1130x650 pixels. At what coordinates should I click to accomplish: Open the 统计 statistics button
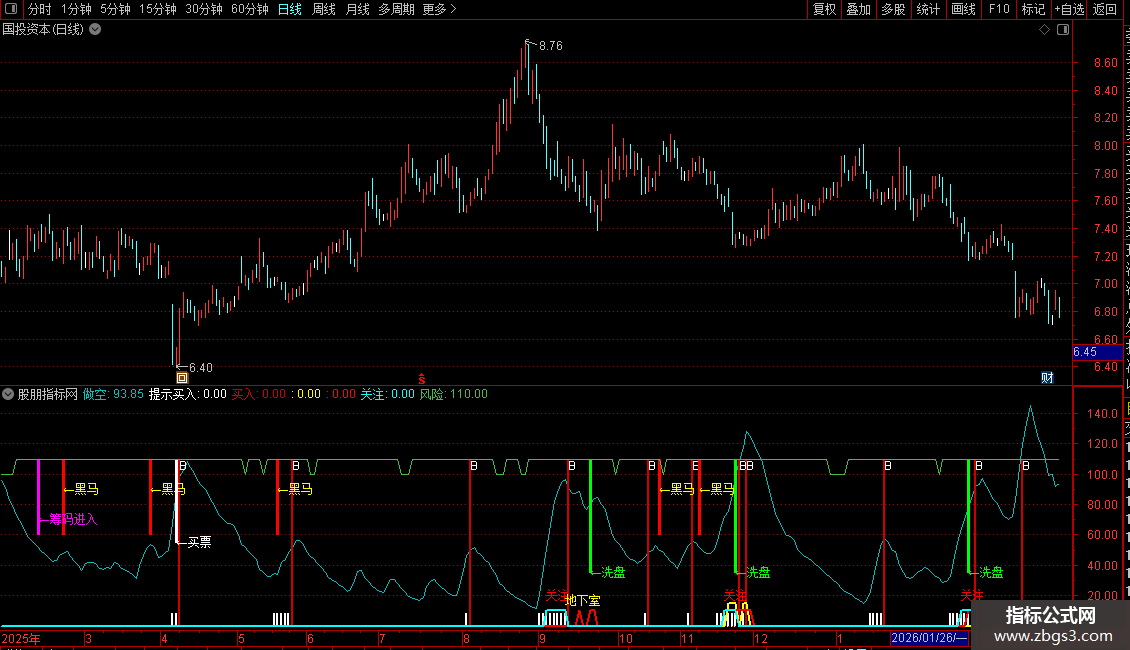coord(928,9)
